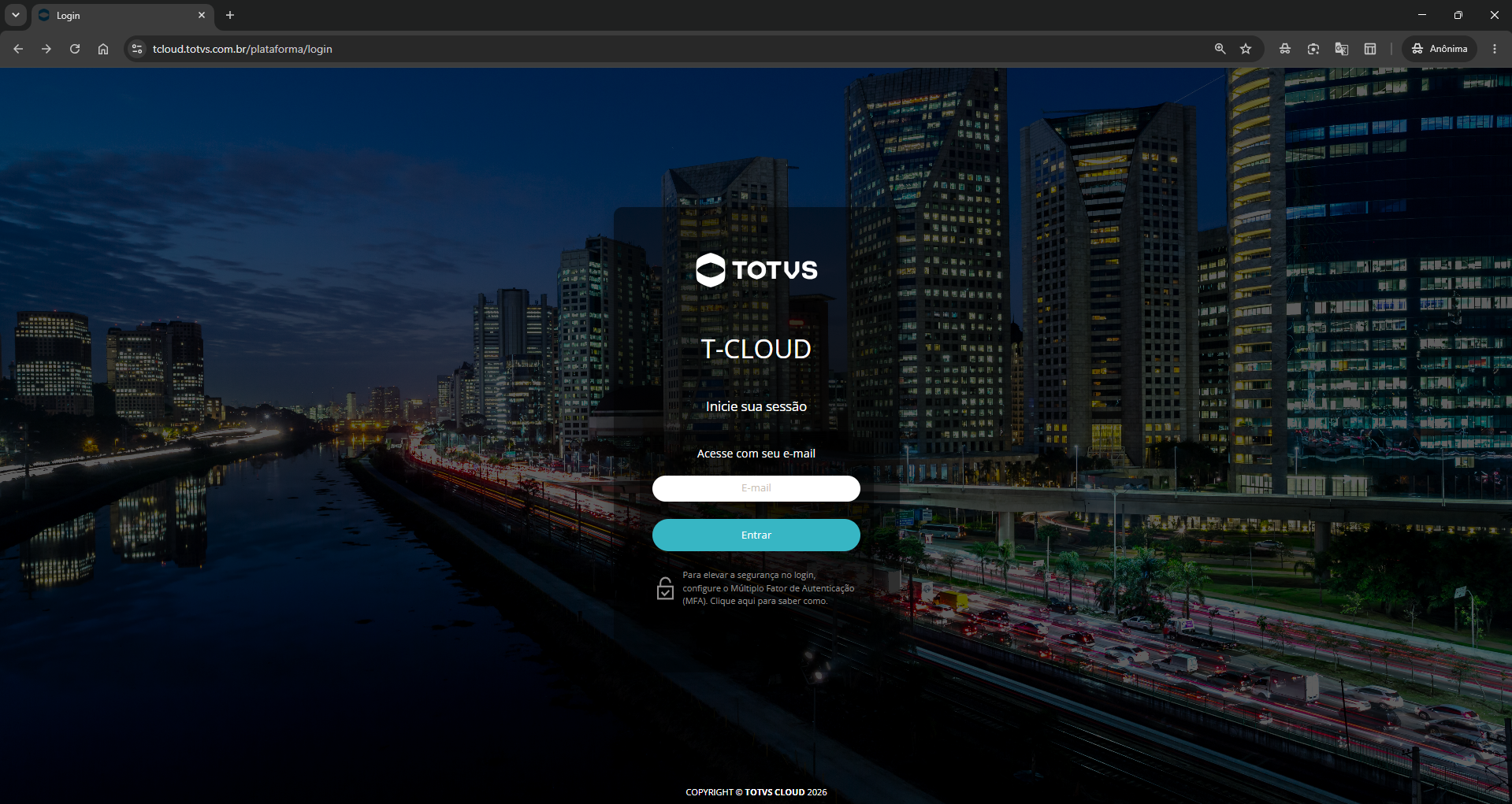
Task: Close the browser window
Action: pos(1495,15)
